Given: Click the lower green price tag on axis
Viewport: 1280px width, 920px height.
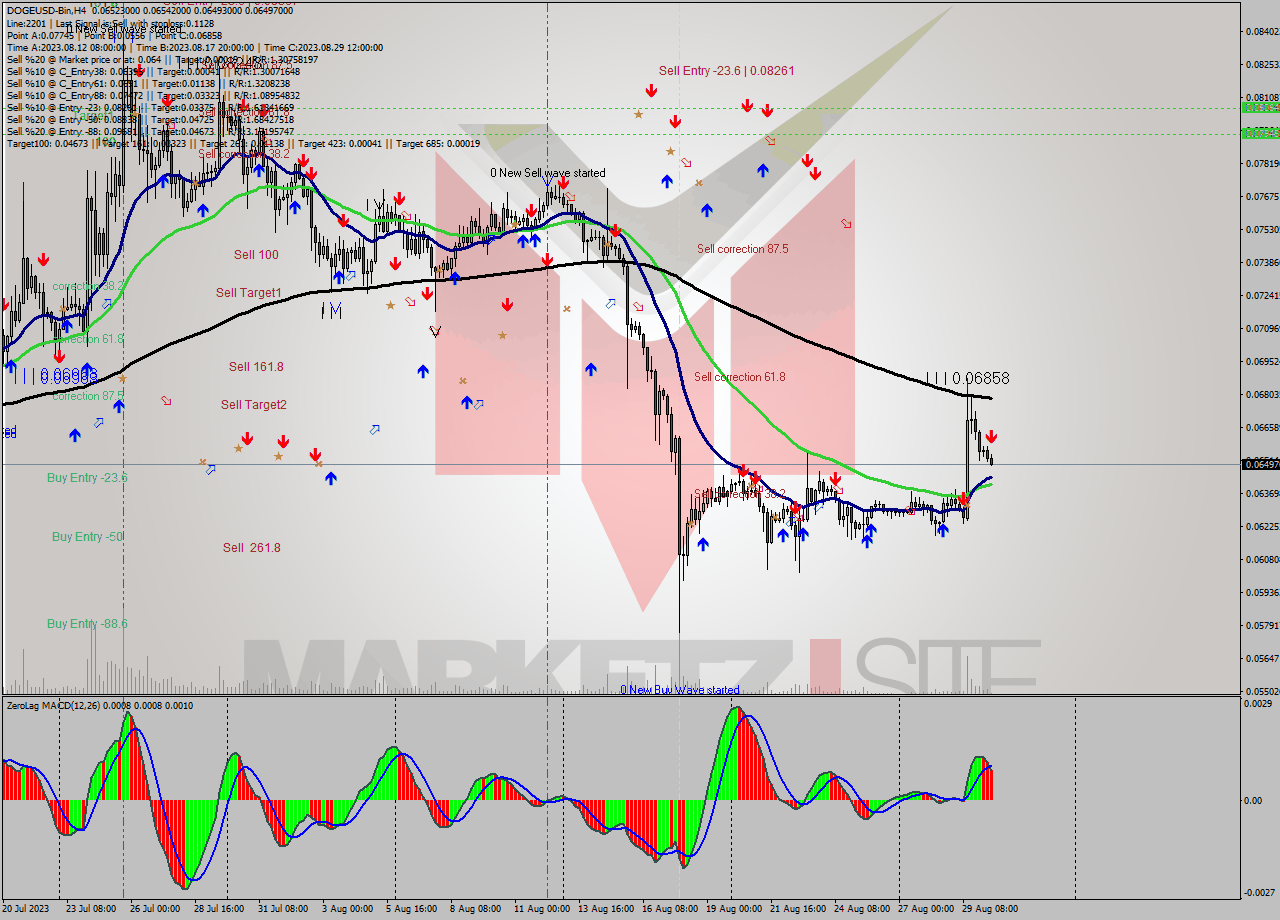Looking at the screenshot, I should tap(1259, 132).
